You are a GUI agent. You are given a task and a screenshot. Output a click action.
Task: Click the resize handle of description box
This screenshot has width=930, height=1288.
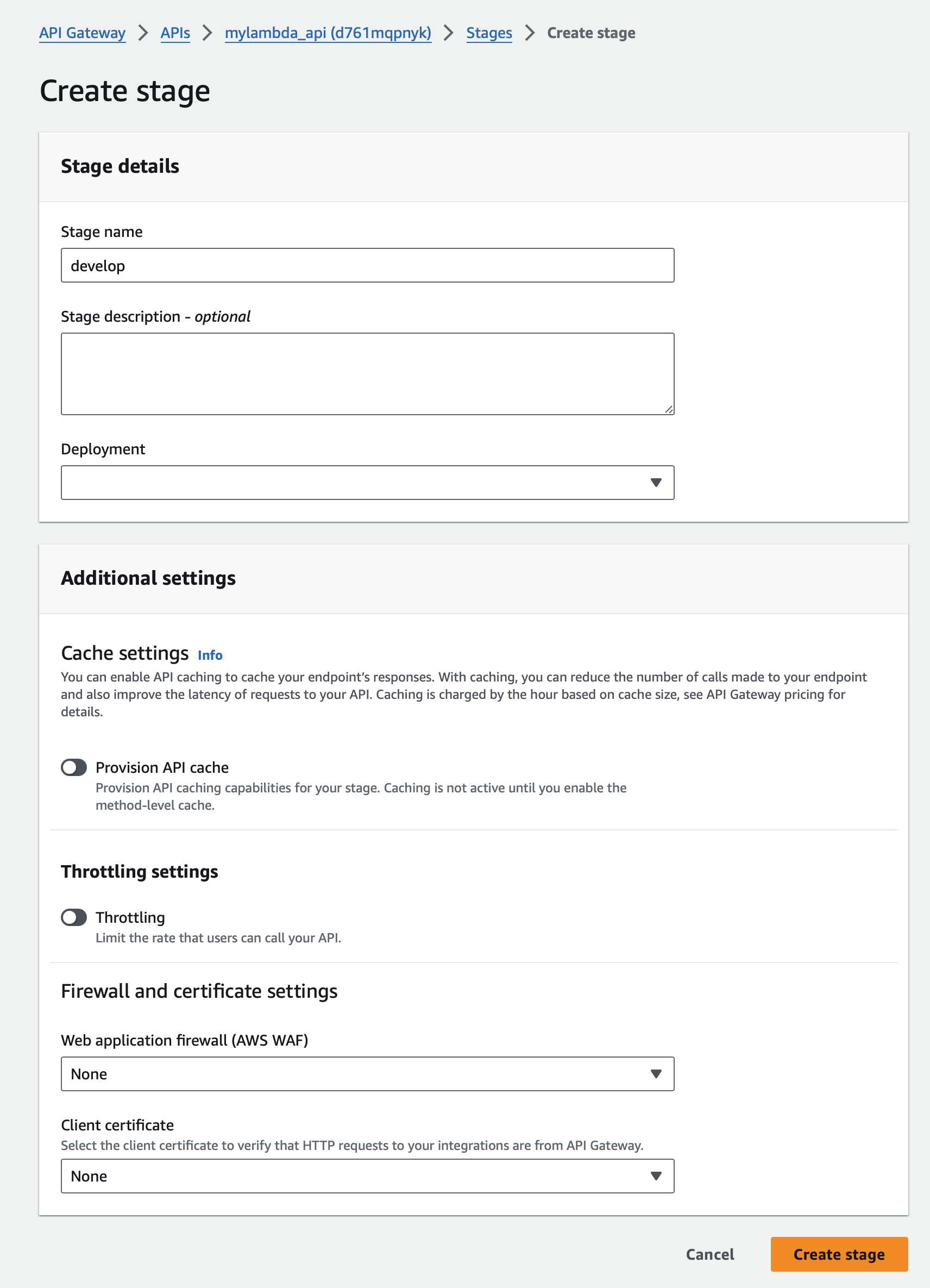(x=669, y=409)
